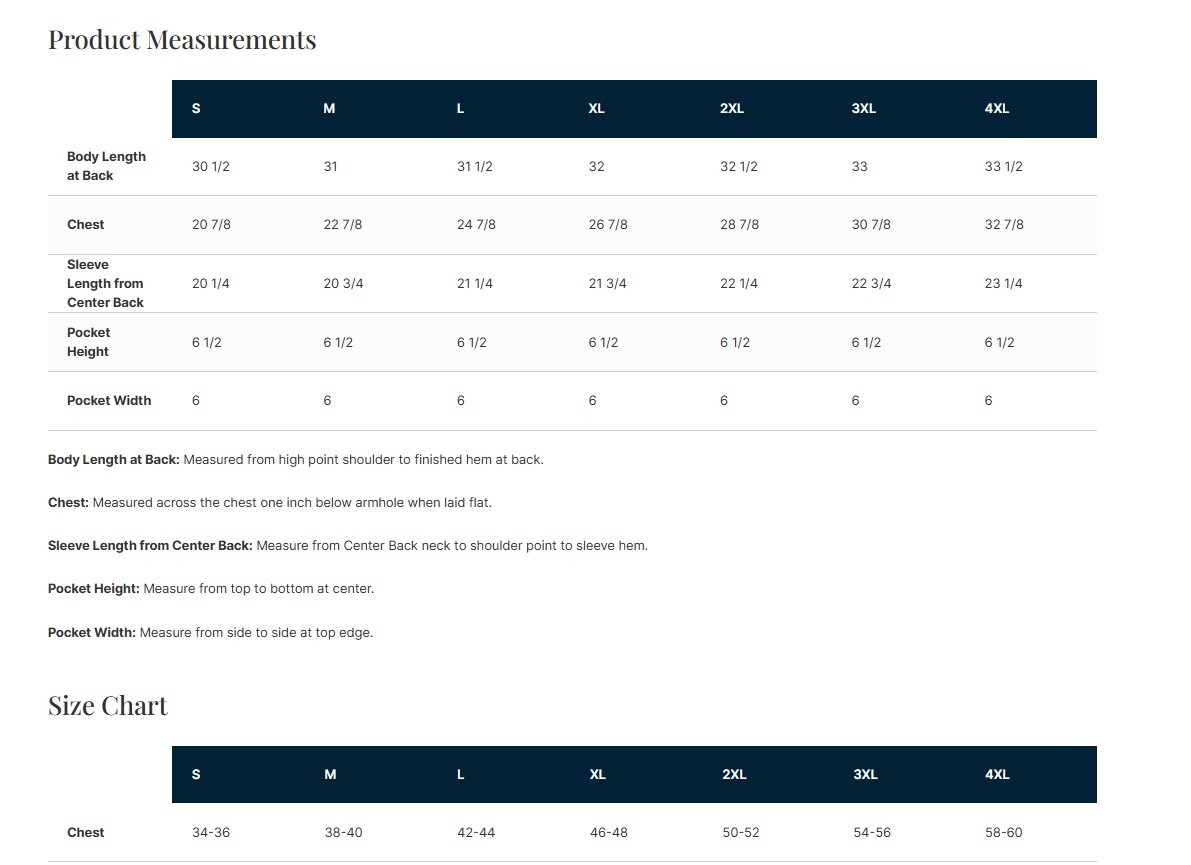Image resolution: width=1191 pixels, height=865 pixels.
Task: Select the 2XL column header in Product Measurements
Action: pos(732,109)
